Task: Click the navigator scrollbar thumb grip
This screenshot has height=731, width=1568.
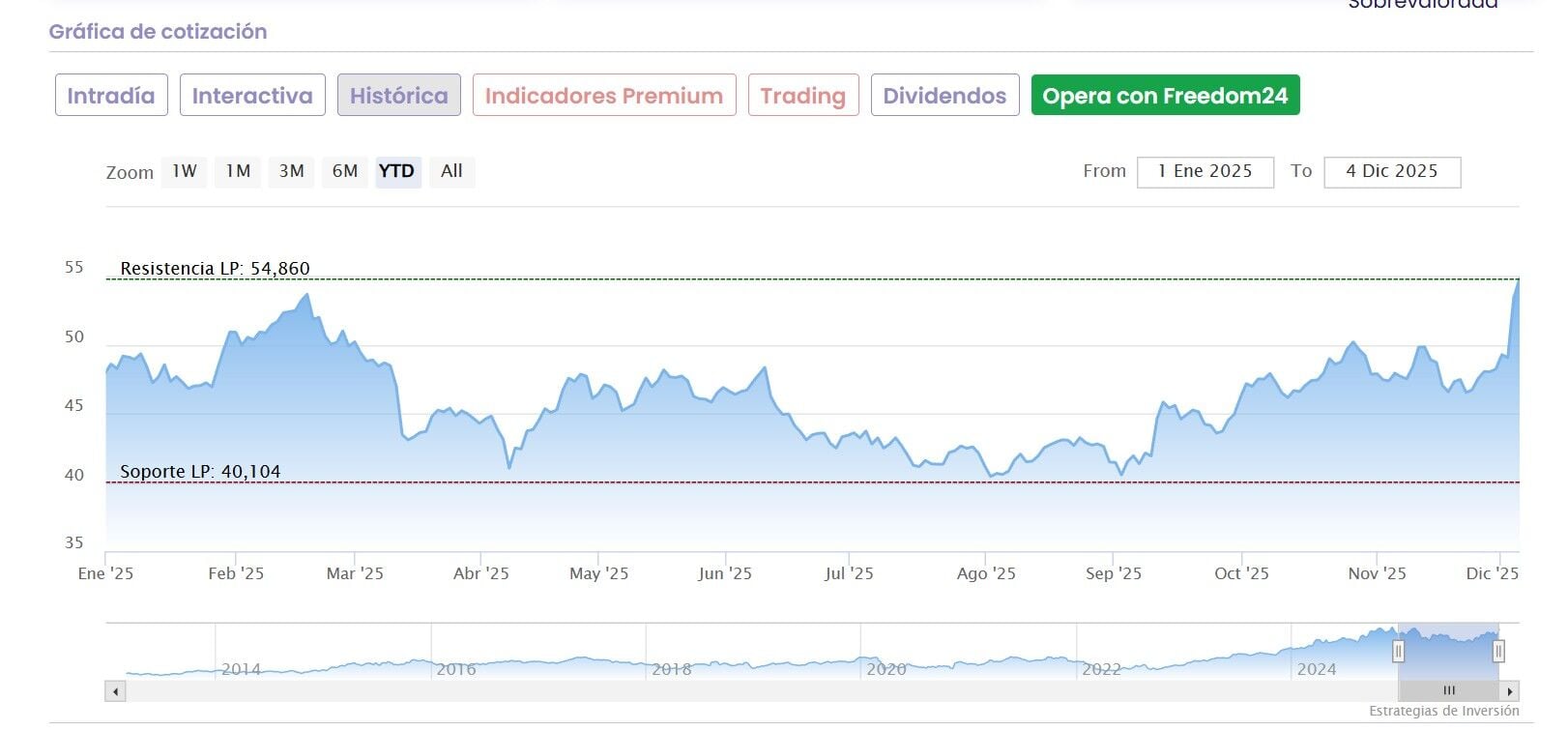Action: tap(1448, 691)
